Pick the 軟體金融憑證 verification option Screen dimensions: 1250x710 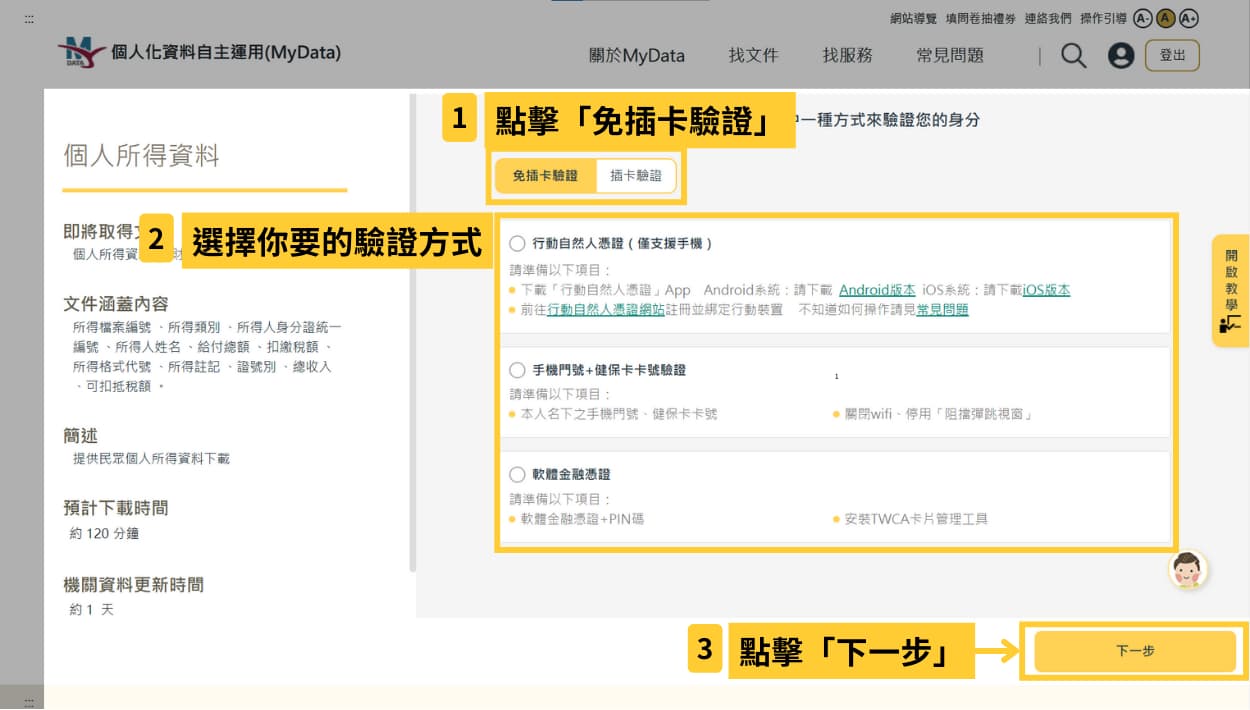517,475
